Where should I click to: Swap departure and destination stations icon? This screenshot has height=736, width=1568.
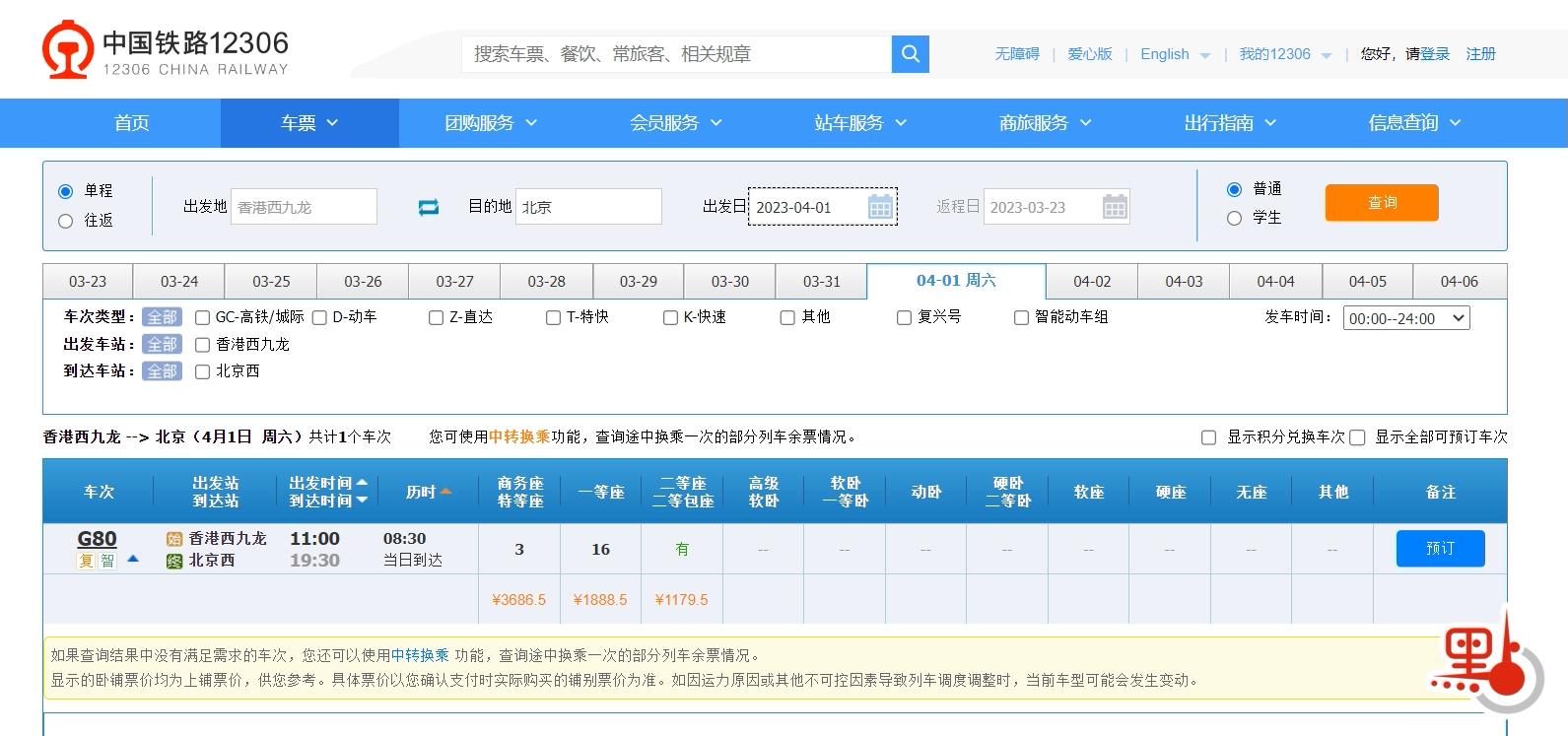click(x=429, y=207)
